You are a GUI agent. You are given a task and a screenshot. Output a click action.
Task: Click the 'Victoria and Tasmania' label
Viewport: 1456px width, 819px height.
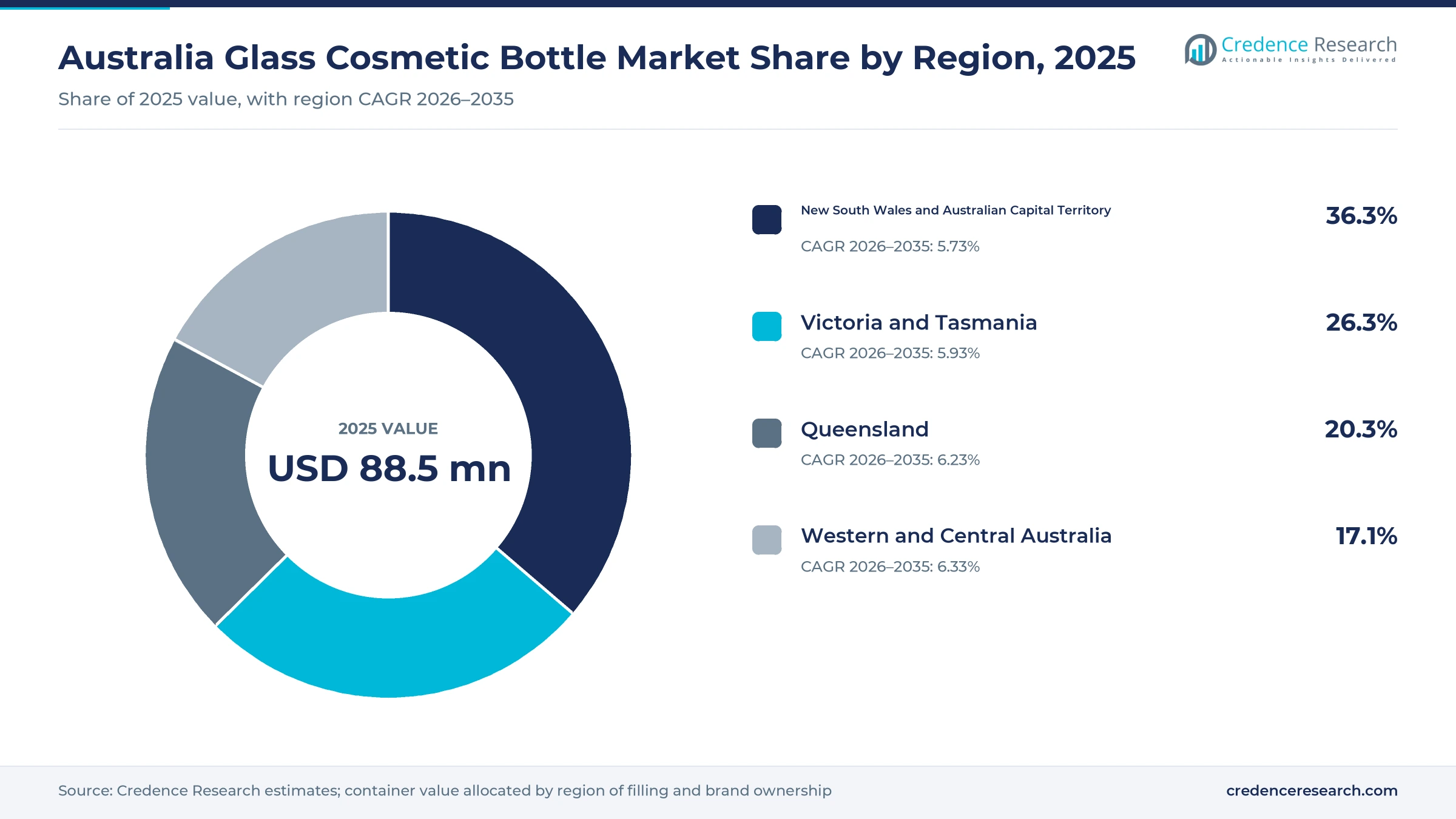point(918,322)
